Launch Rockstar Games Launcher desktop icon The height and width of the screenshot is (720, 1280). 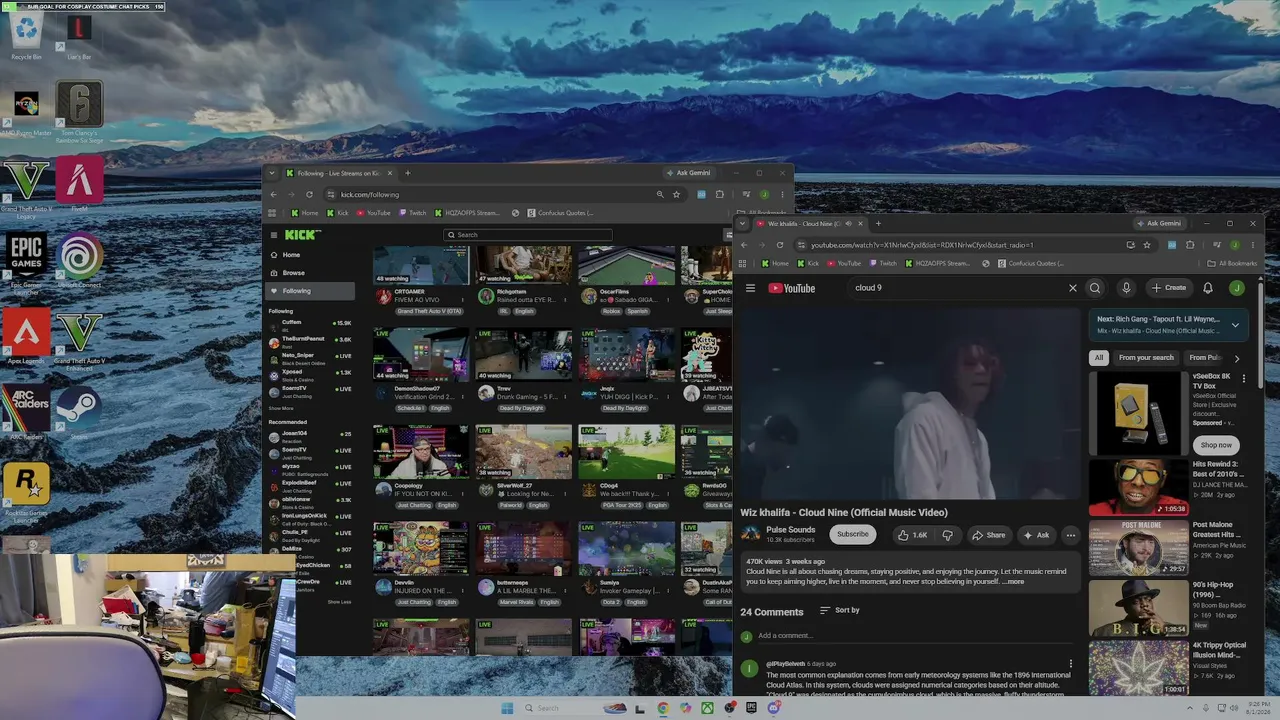point(26,490)
